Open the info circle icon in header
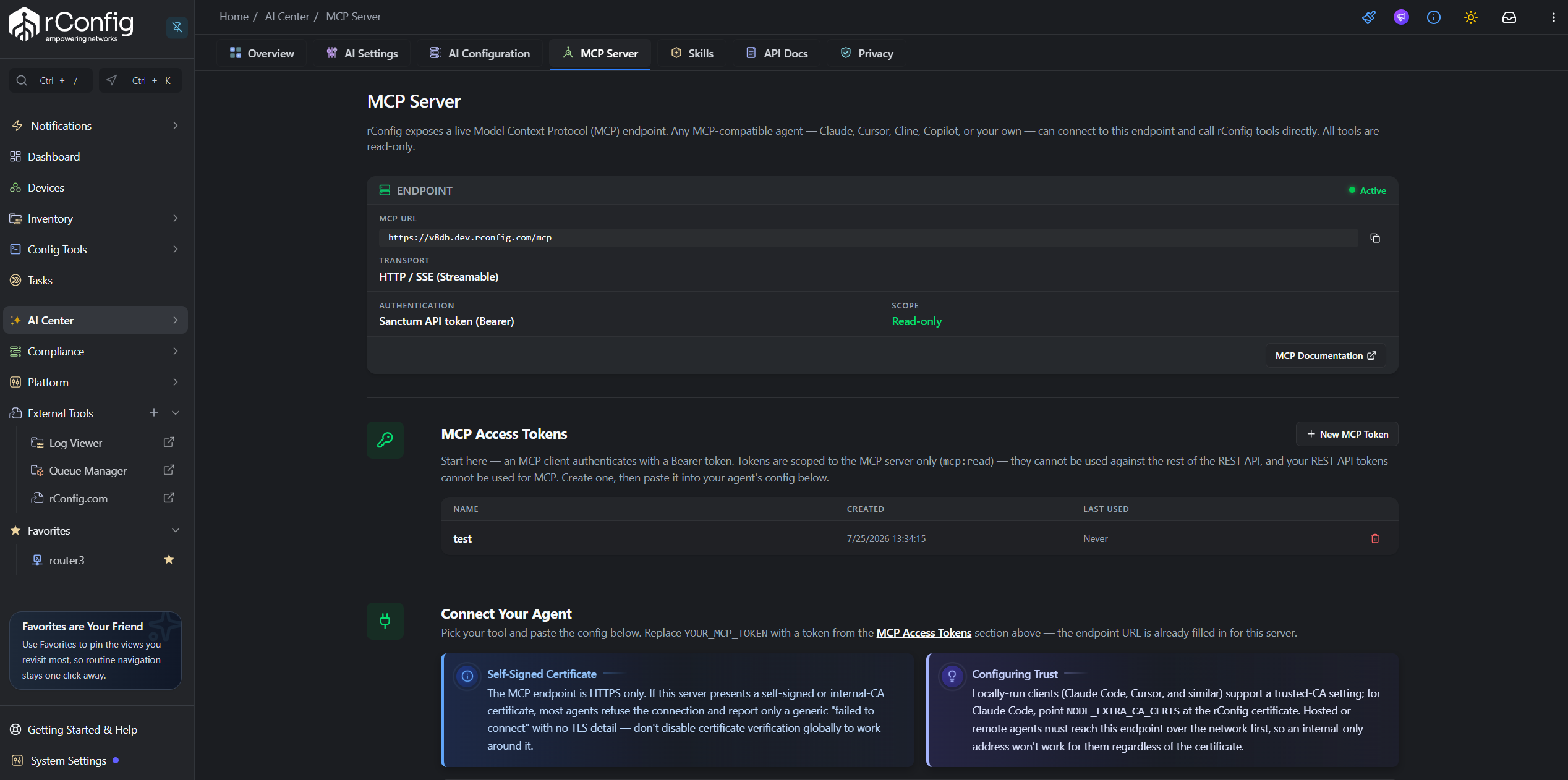 1434,17
